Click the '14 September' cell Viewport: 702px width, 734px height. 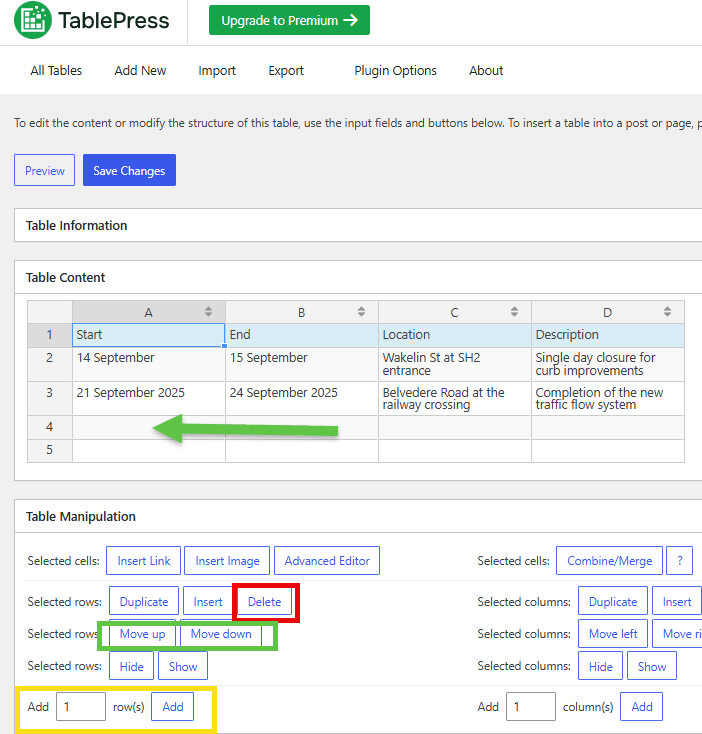pos(148,364)
